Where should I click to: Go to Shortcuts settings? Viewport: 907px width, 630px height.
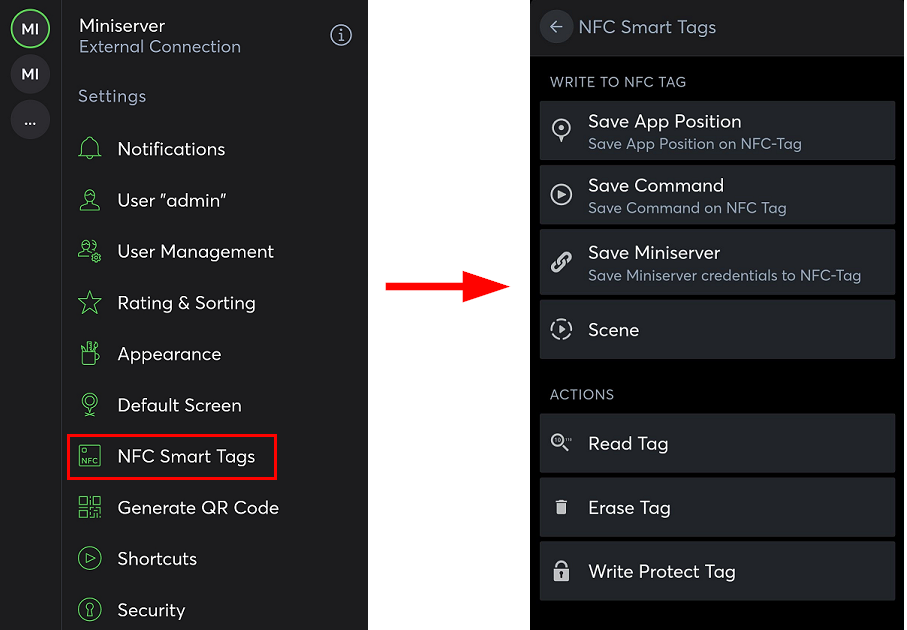[x=157, y=559]
